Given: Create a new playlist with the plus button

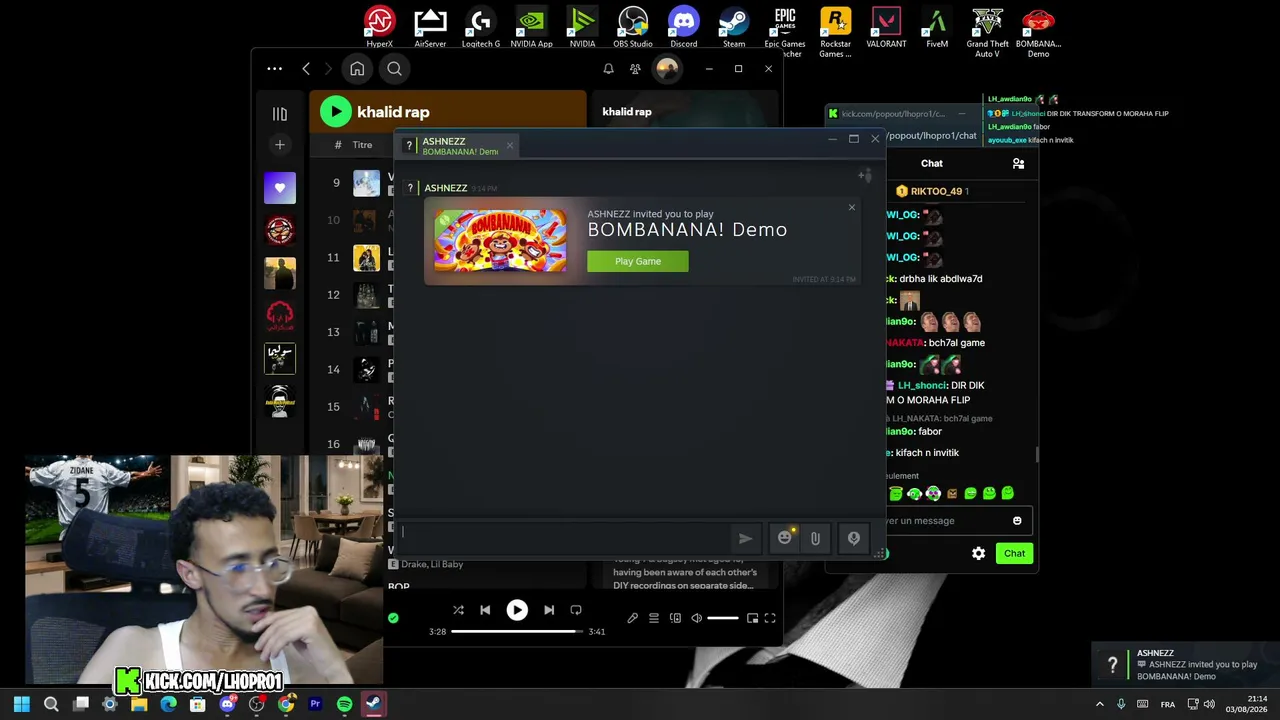Looking at the screenshot, I should click(280, 145).
